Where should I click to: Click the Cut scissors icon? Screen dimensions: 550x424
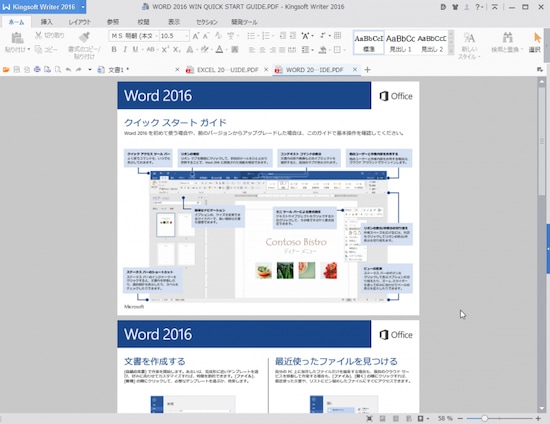38,35
